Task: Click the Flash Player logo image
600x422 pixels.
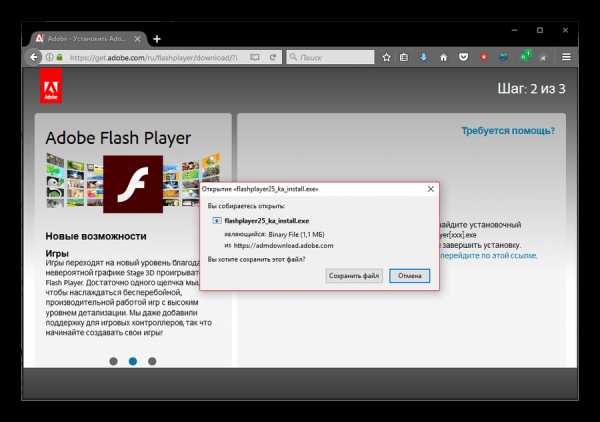Action: pyautogui.click(x=133, y=184)
